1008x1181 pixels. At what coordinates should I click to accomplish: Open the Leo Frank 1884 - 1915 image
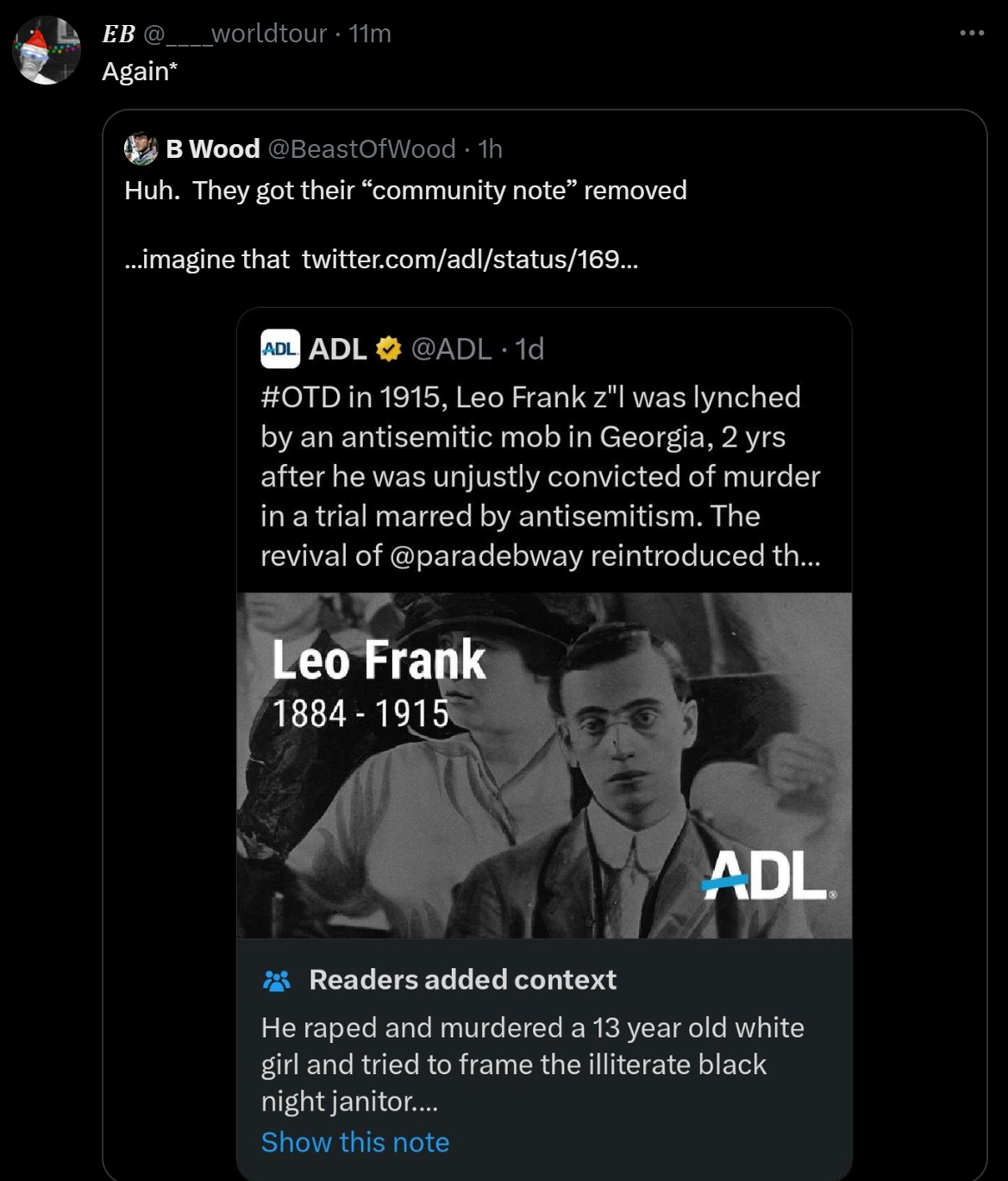(543, 764)
